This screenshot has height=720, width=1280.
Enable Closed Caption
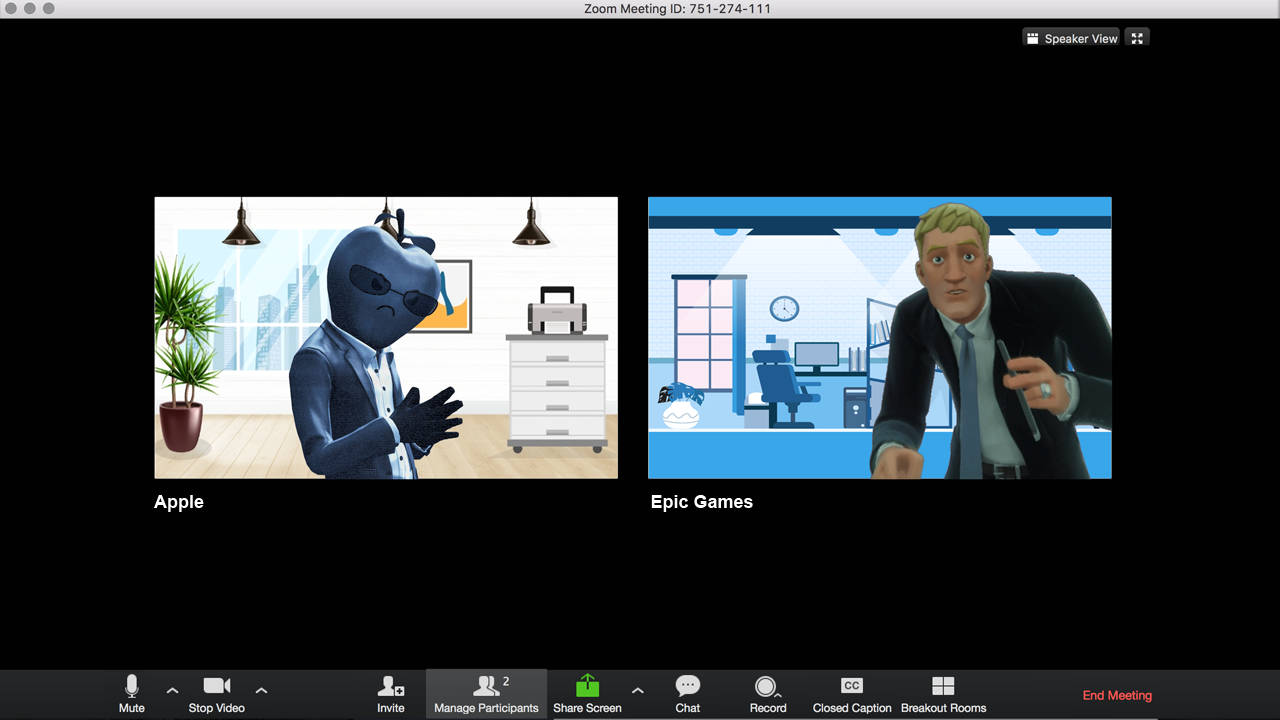(x=852, y=694)
